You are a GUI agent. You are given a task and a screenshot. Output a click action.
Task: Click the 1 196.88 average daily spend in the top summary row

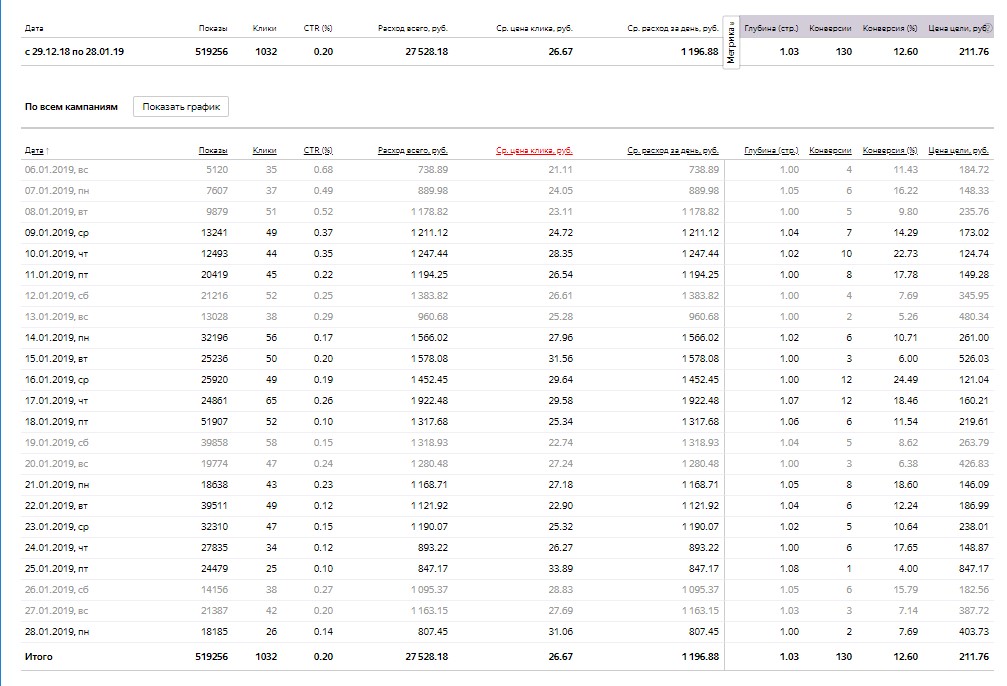[700, 51]
